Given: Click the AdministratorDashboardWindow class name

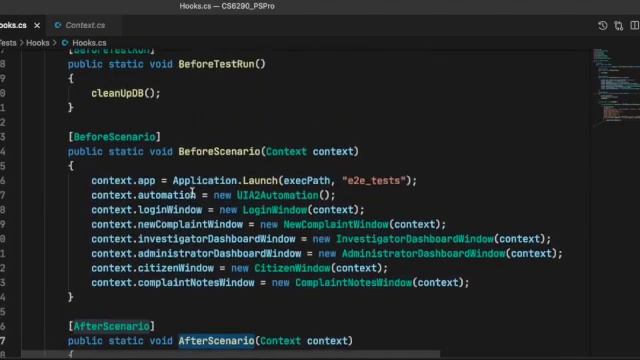Looking at the screenshot, I should pyautogui.click(x=424, y=253).
